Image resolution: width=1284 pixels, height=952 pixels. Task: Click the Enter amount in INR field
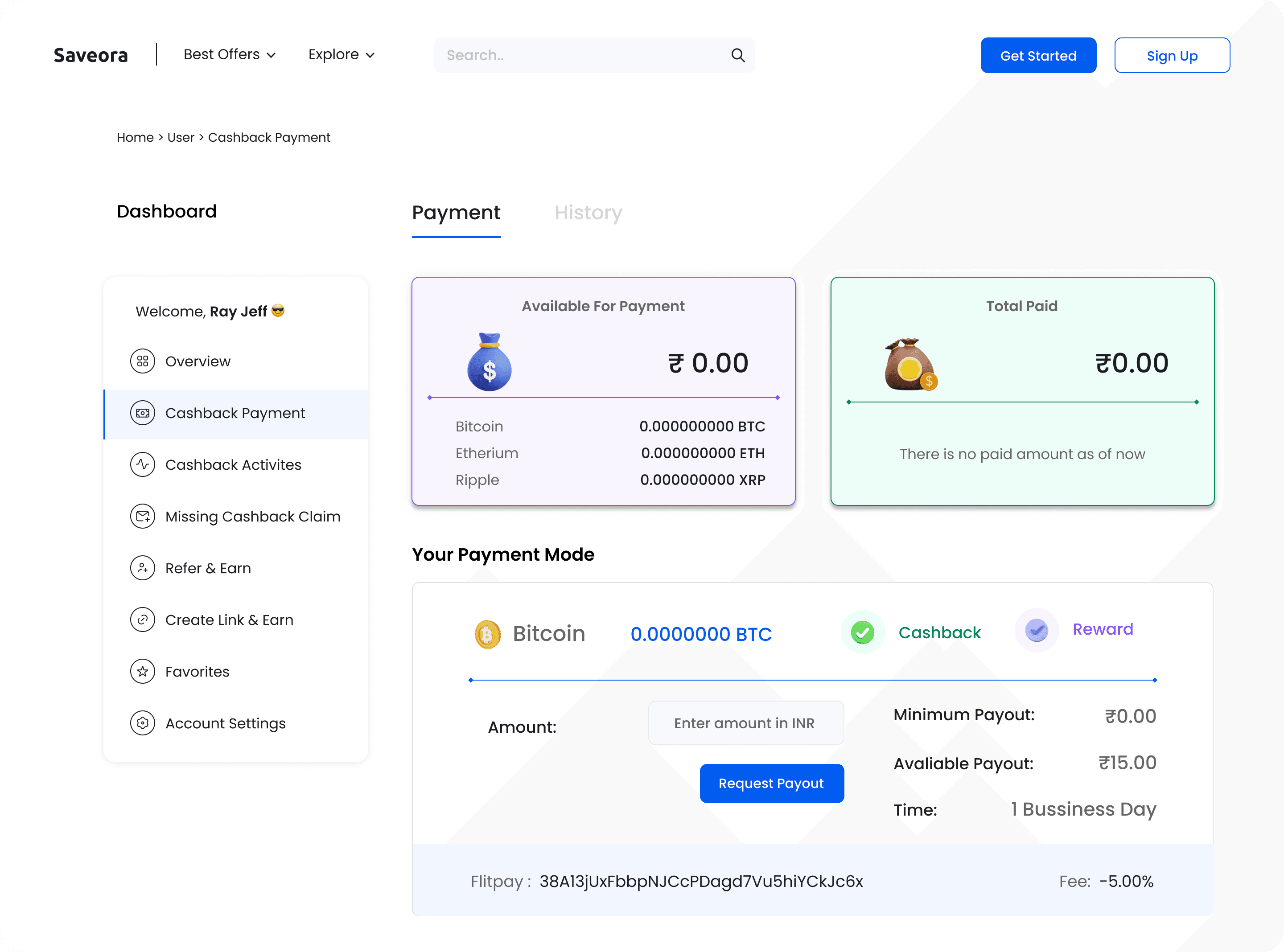(746, 723)
